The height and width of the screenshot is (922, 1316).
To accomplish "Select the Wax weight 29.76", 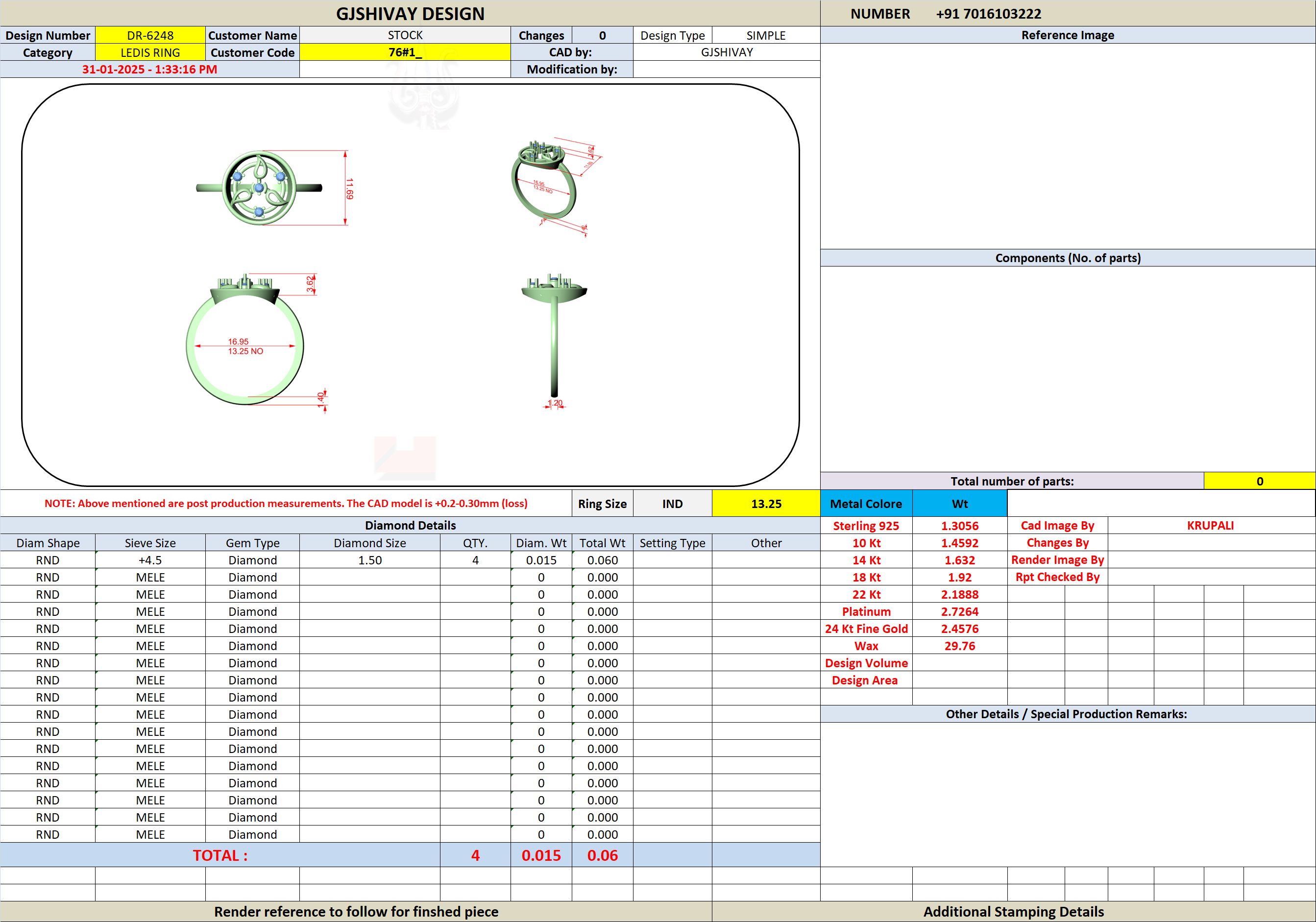I will pos(960,646).
